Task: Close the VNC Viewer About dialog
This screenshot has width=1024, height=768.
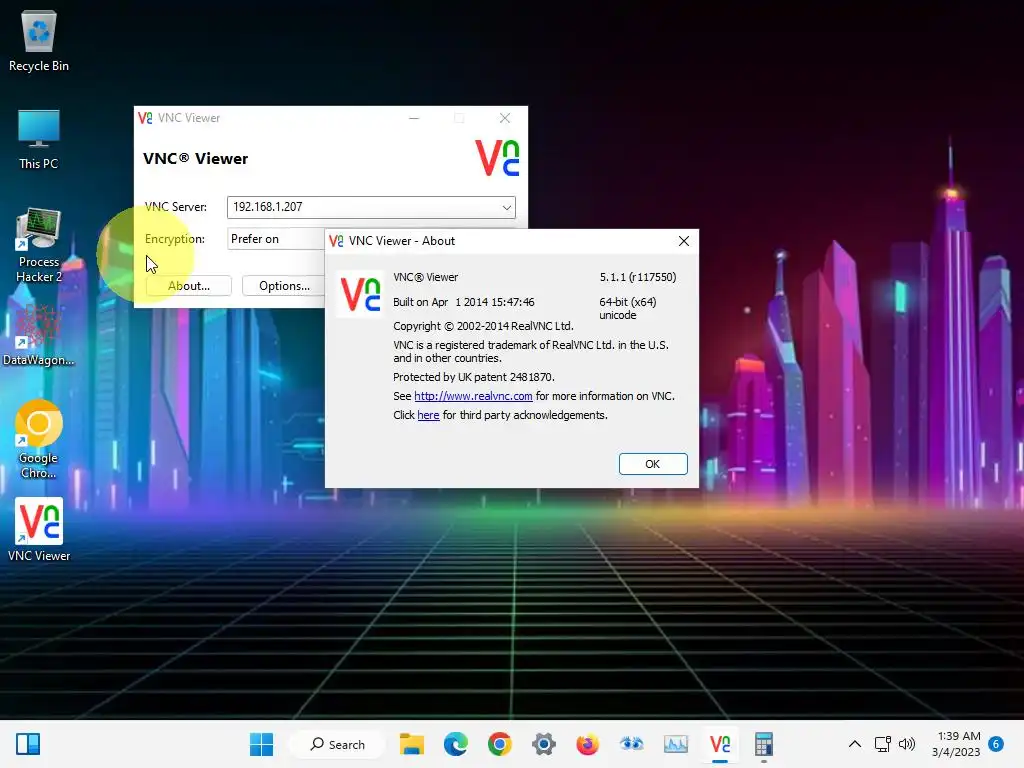Action: pyautogui.click(x=684, y=241)
